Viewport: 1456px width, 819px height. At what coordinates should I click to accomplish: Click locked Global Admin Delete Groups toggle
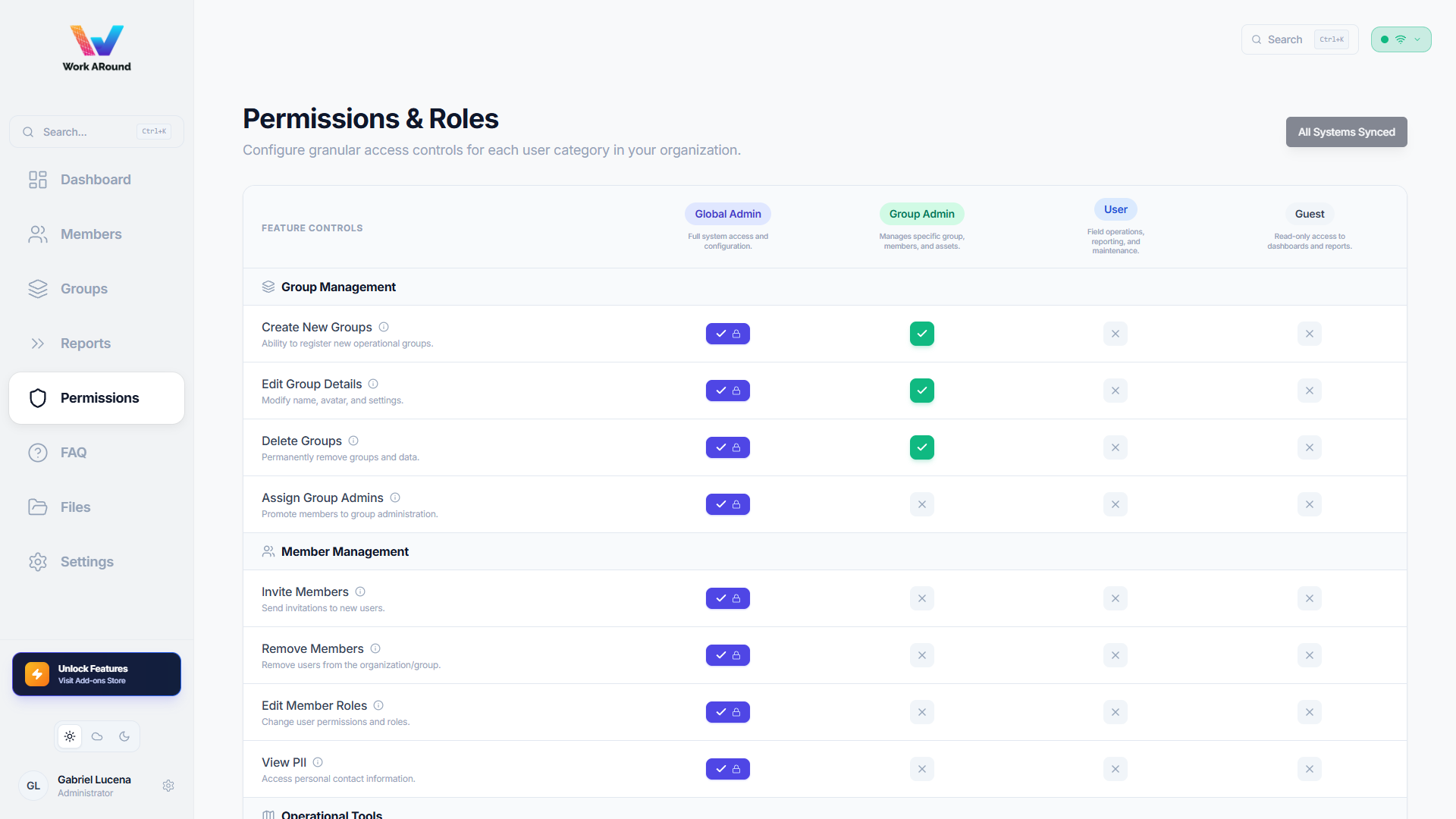(x=728, y=447)
